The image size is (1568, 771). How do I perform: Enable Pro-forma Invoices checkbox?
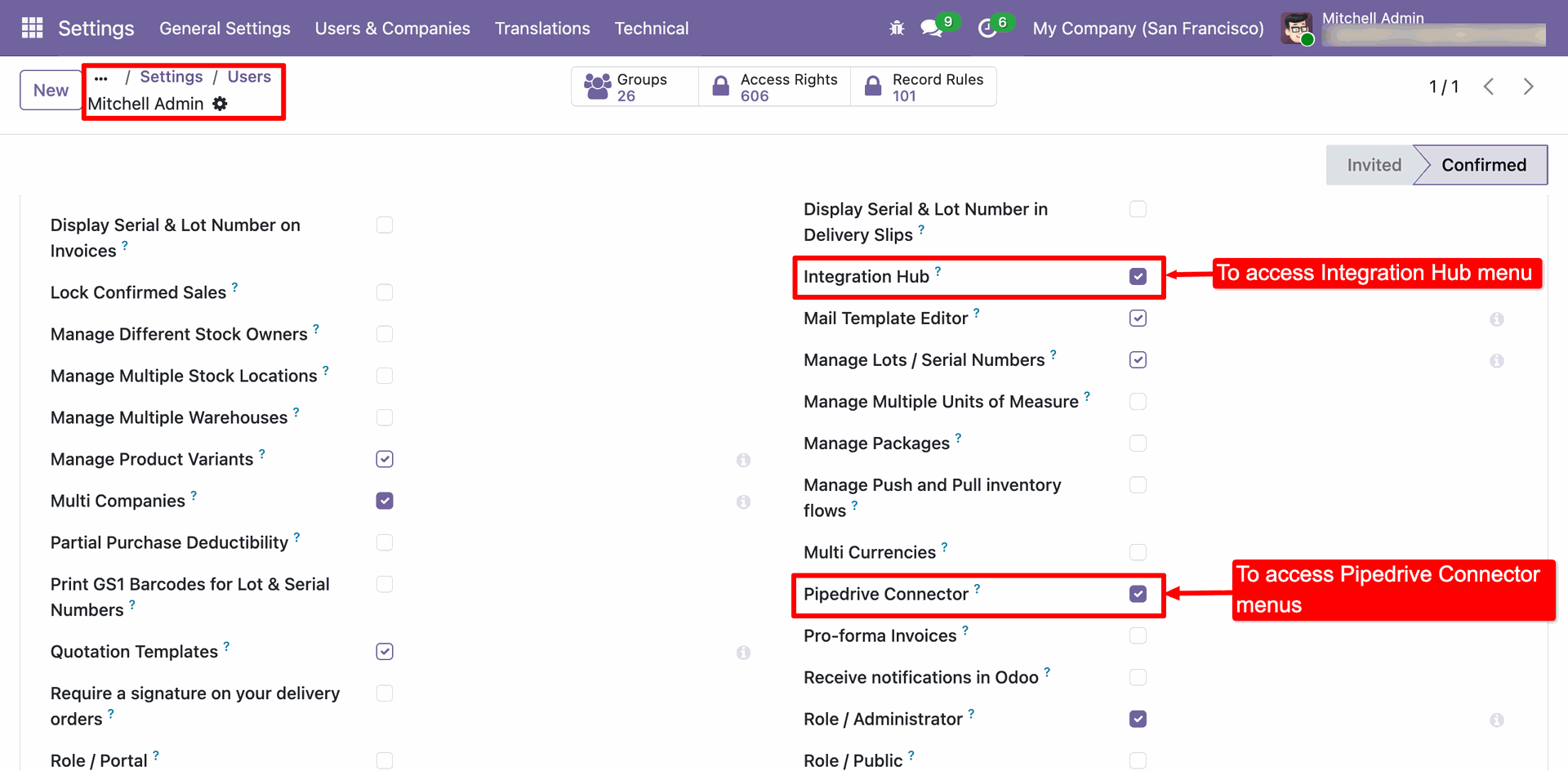click(x=1138, y=635)
